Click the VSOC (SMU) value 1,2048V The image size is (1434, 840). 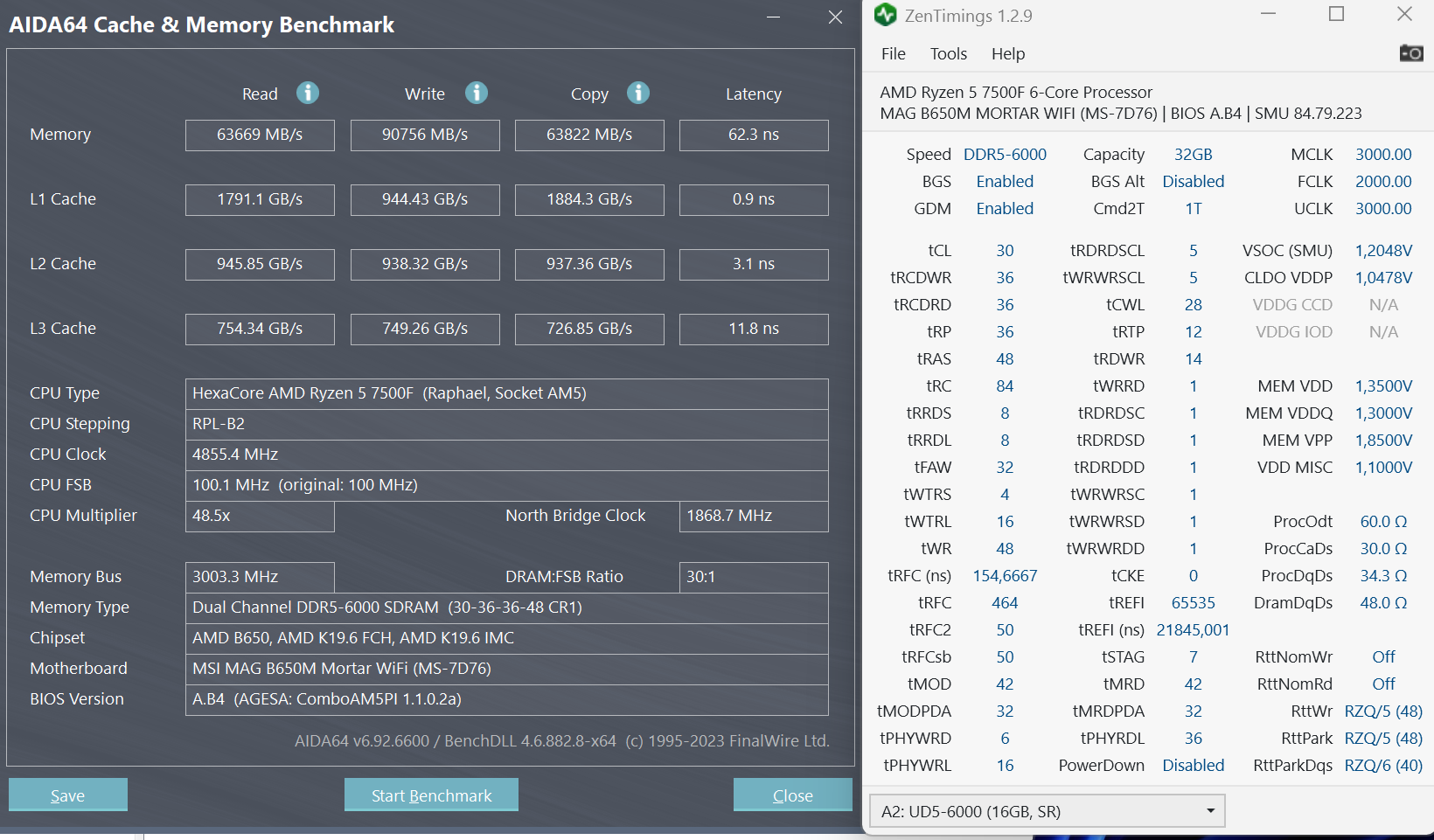click(x=1383, y=251)
